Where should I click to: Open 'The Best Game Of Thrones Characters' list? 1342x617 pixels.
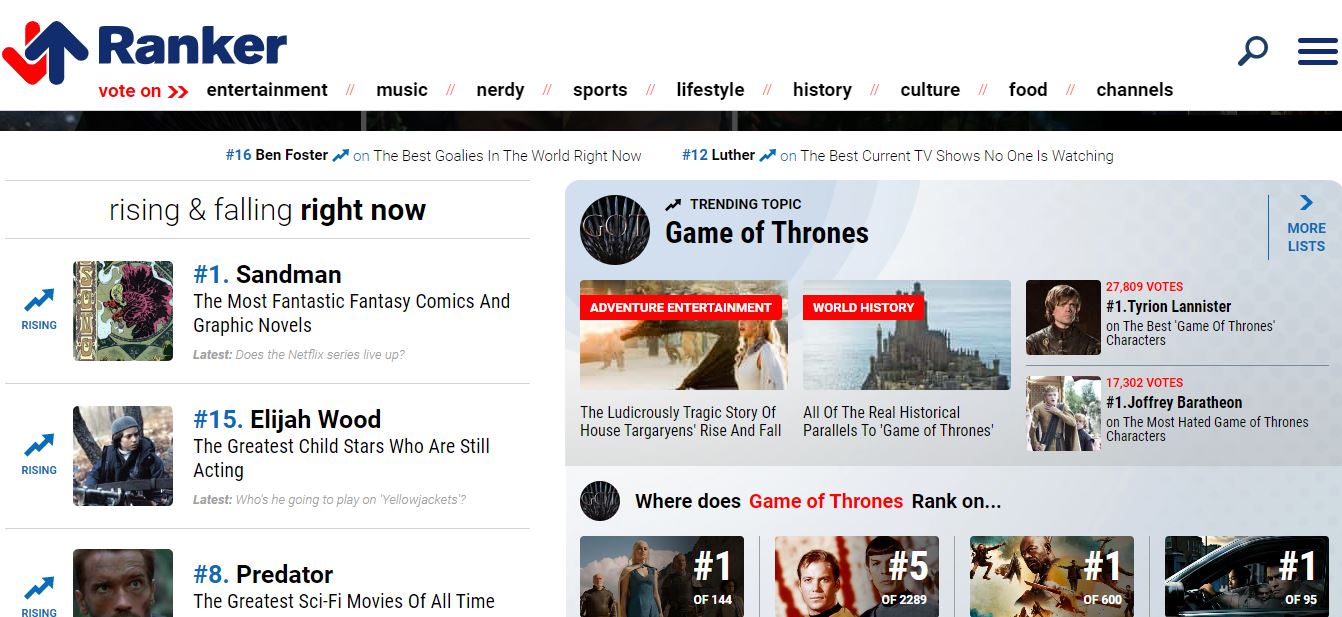point(1190,333)
